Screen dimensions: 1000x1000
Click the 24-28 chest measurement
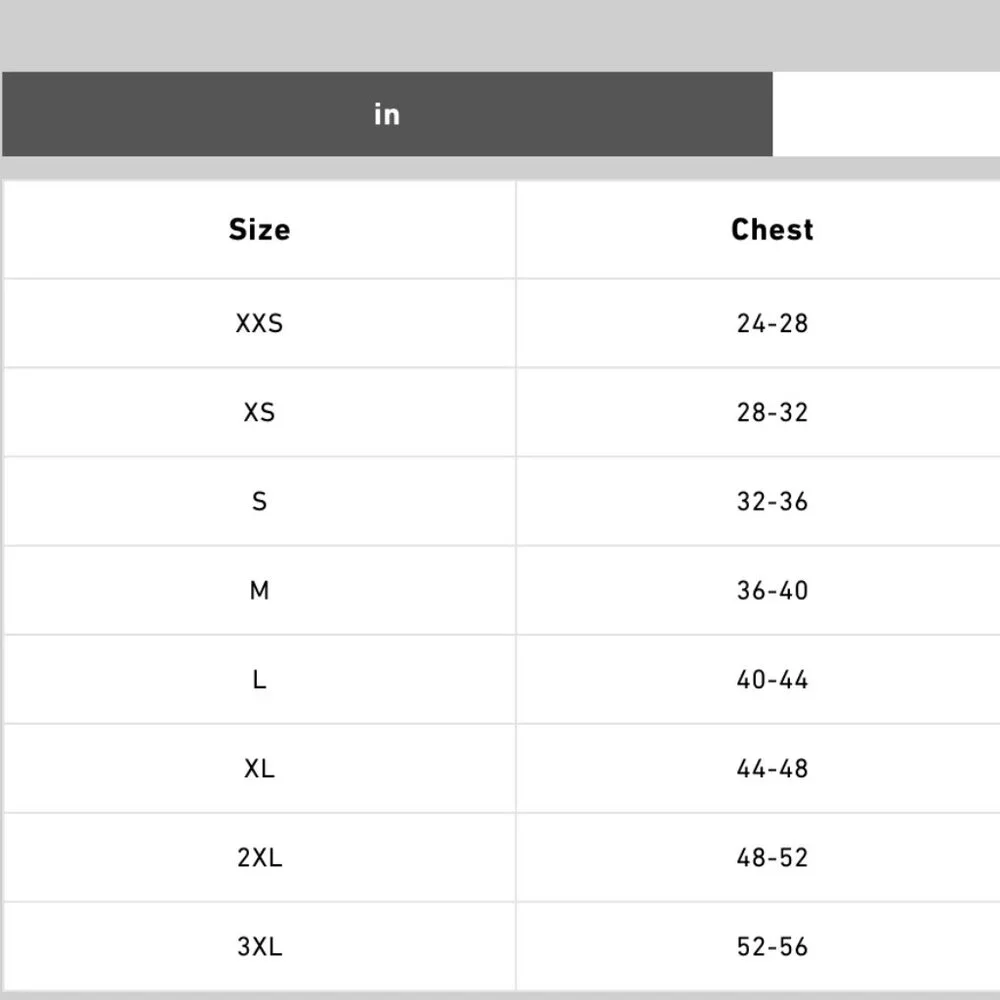pos(772,324)
